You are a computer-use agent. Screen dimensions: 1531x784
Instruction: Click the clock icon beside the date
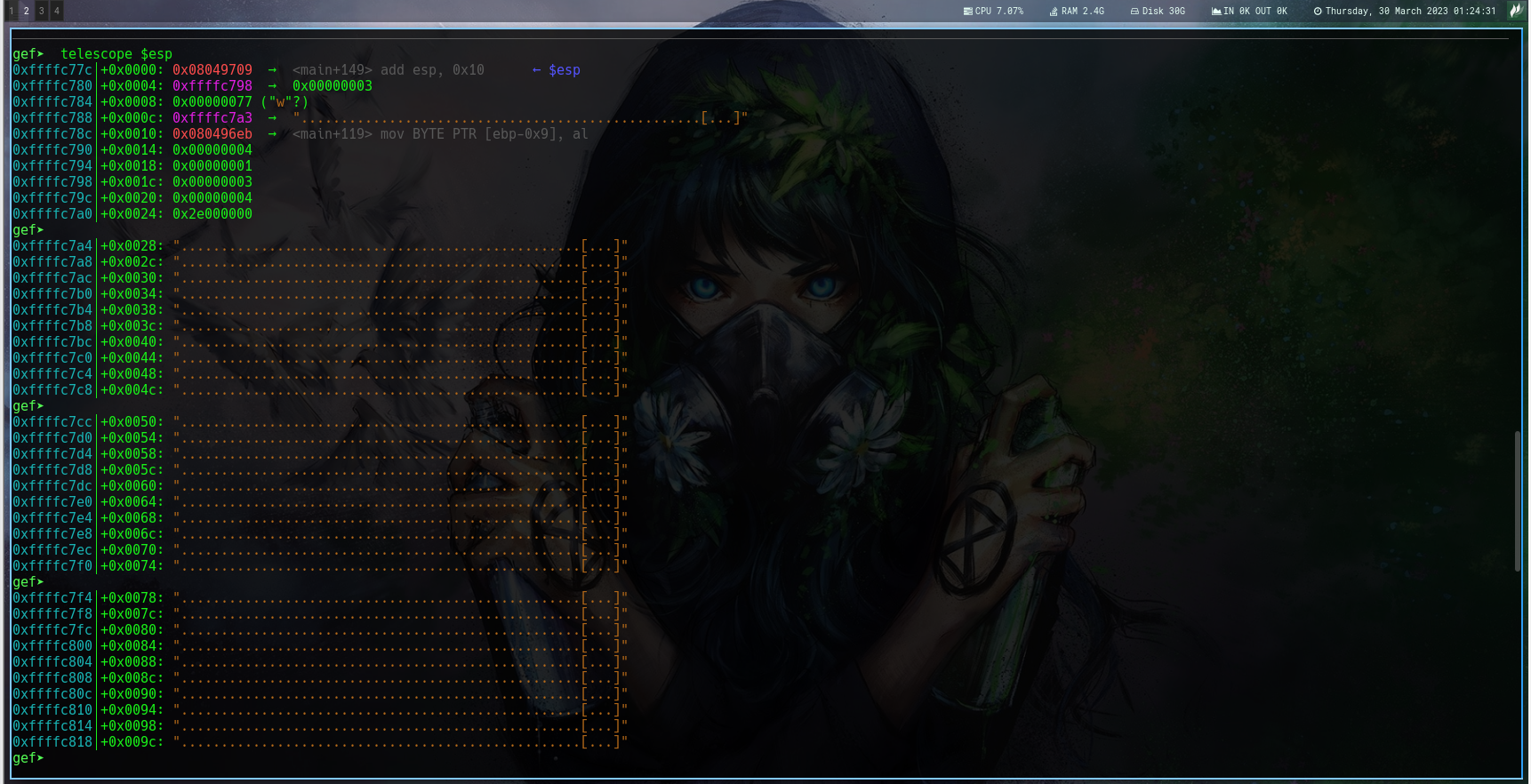1318,12
